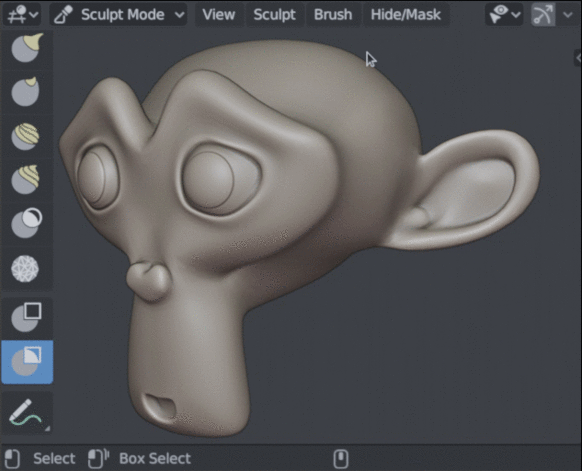The width and height of the screenshot is (582, 471).
Task: Open the Sculpt menu
Action: [274, 14]
